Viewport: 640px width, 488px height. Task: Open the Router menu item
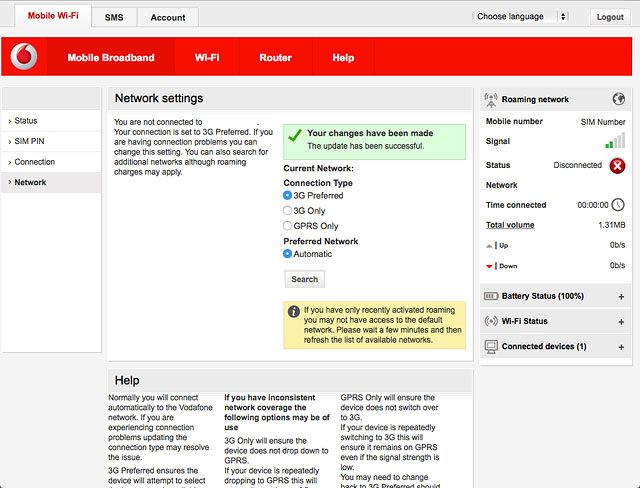(x=275, y=58)
